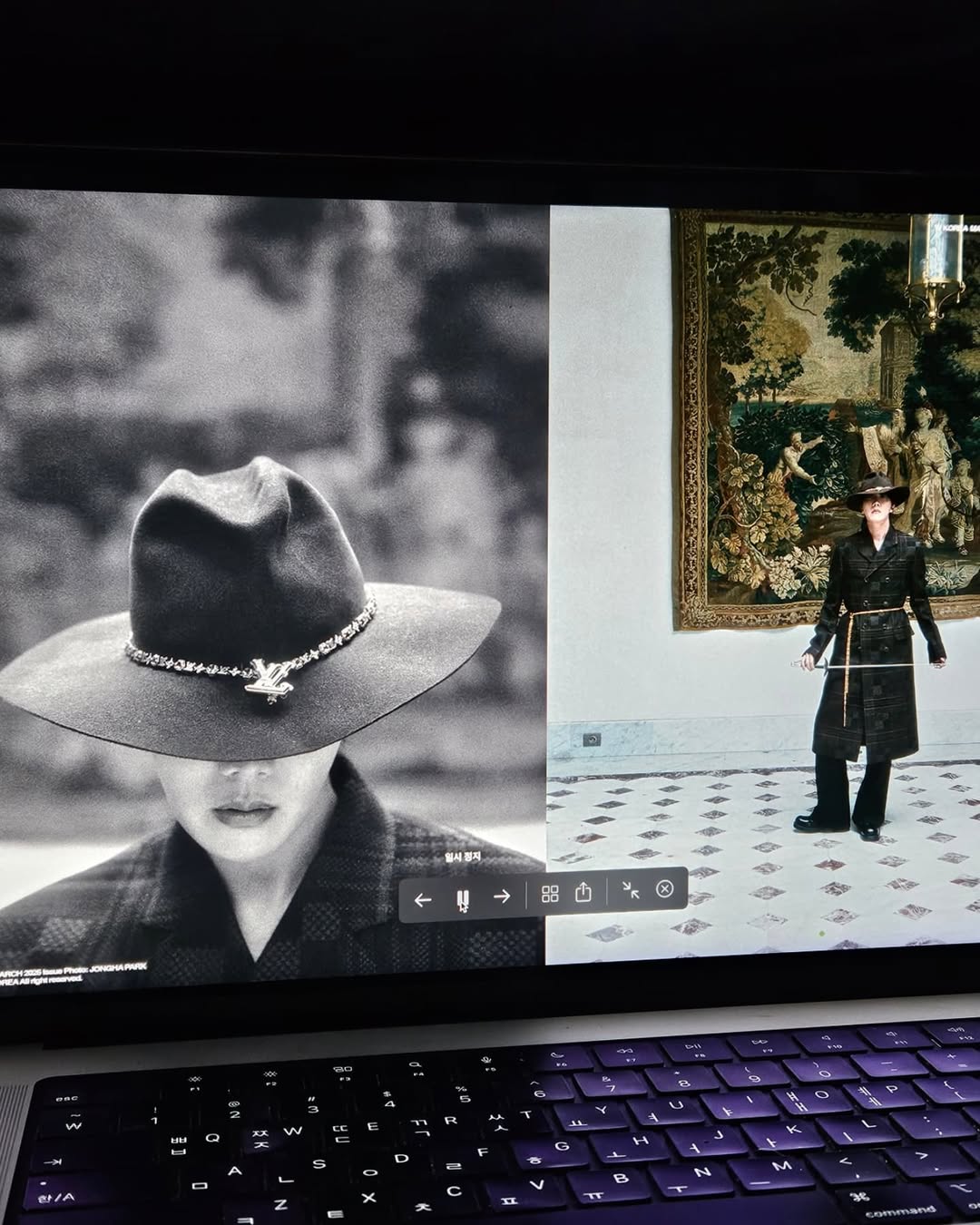Click the wall outlet in the right photo
Viewport: 980px width, 1225px height.
[592, 740]
